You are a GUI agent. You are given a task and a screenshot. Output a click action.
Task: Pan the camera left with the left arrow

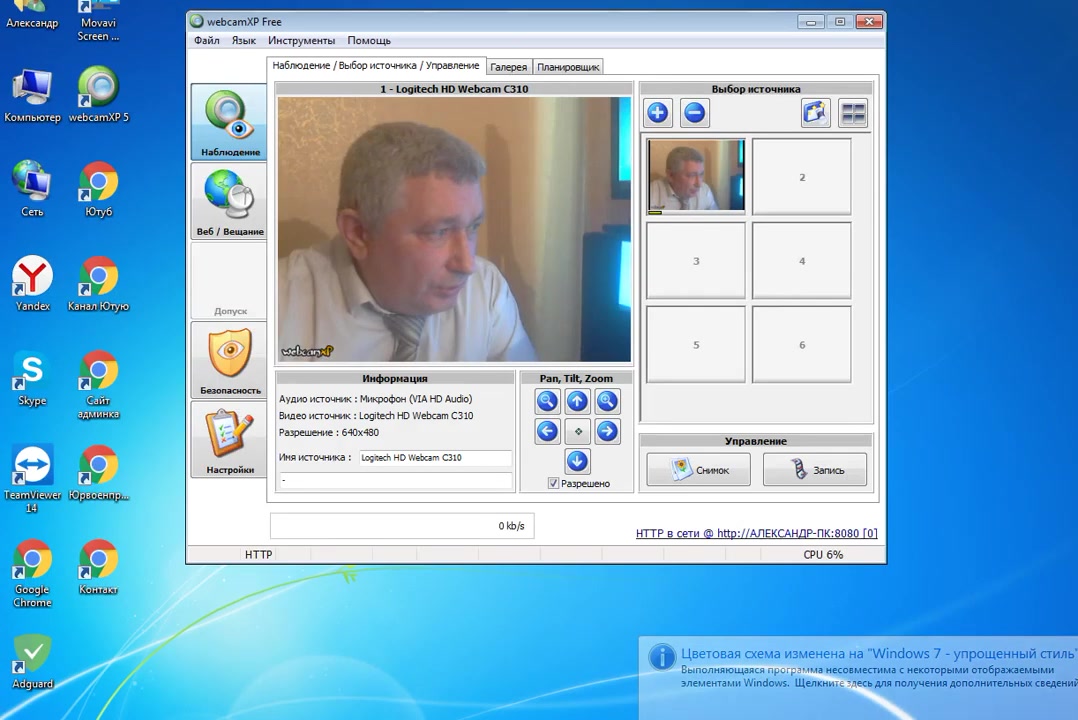tap(547, 431)
